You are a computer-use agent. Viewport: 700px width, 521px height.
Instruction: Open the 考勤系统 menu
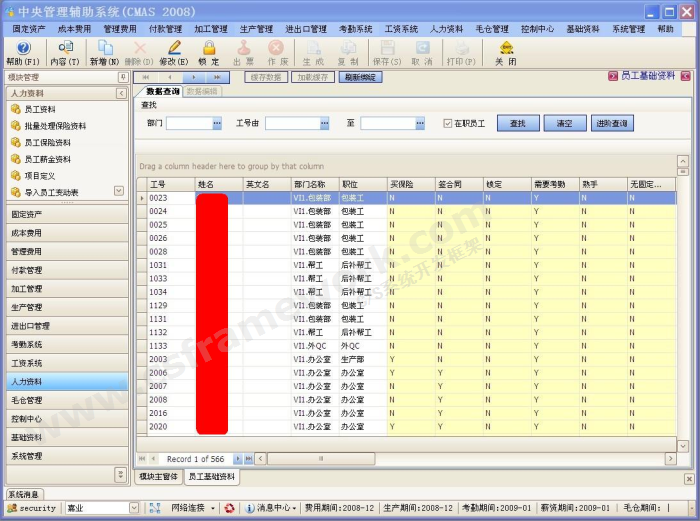(x=355, y=29)
